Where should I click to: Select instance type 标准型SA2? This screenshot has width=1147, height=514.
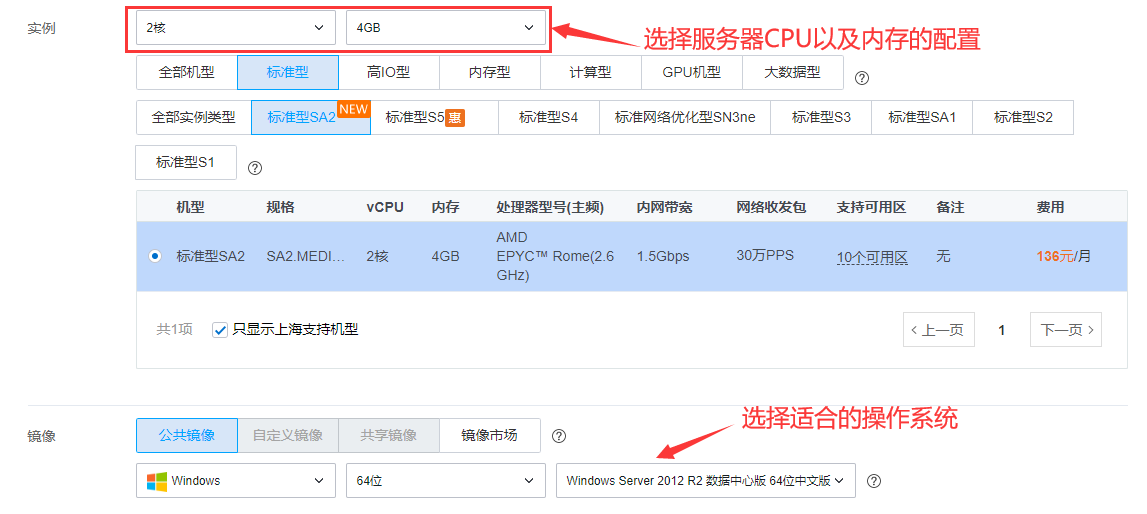(x=310, y=117)
